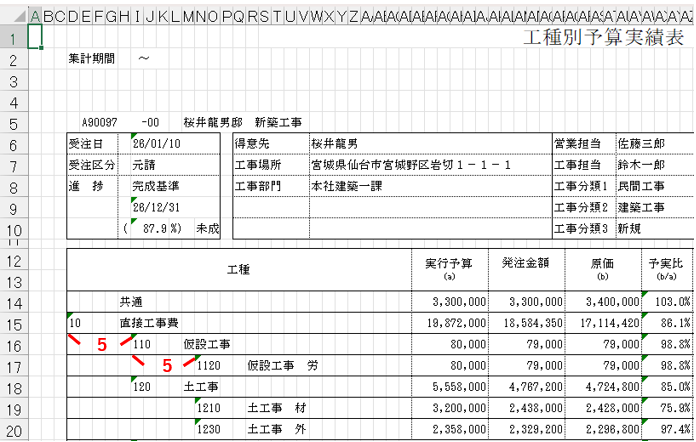Click the 工事分類1 label

pyautogui.click(x=581, y=186)
